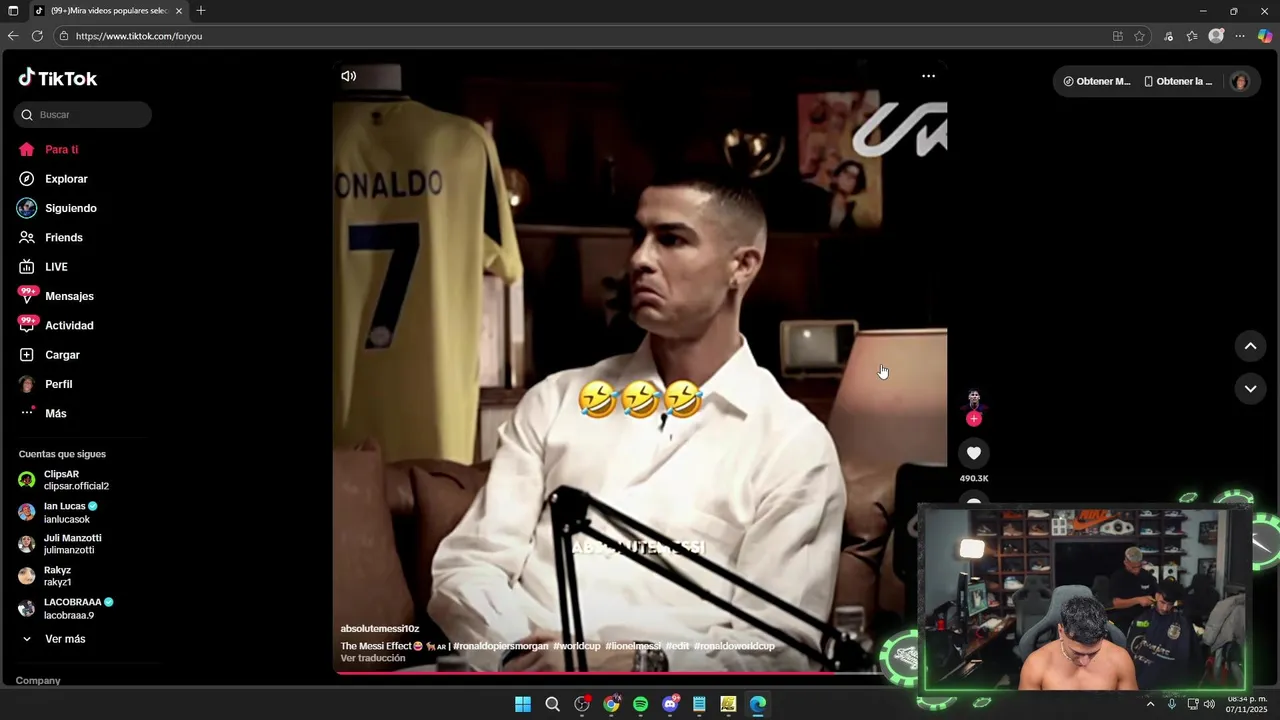Image resolution: width=1280 pixels, height=720 pixels.
Task: Expand the system tray hidden icons chevron
Action: tap(1150, 704)
